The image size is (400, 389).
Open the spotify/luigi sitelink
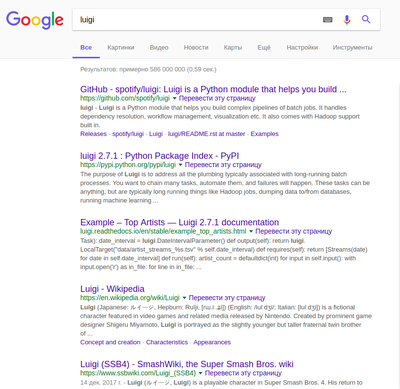128,134
